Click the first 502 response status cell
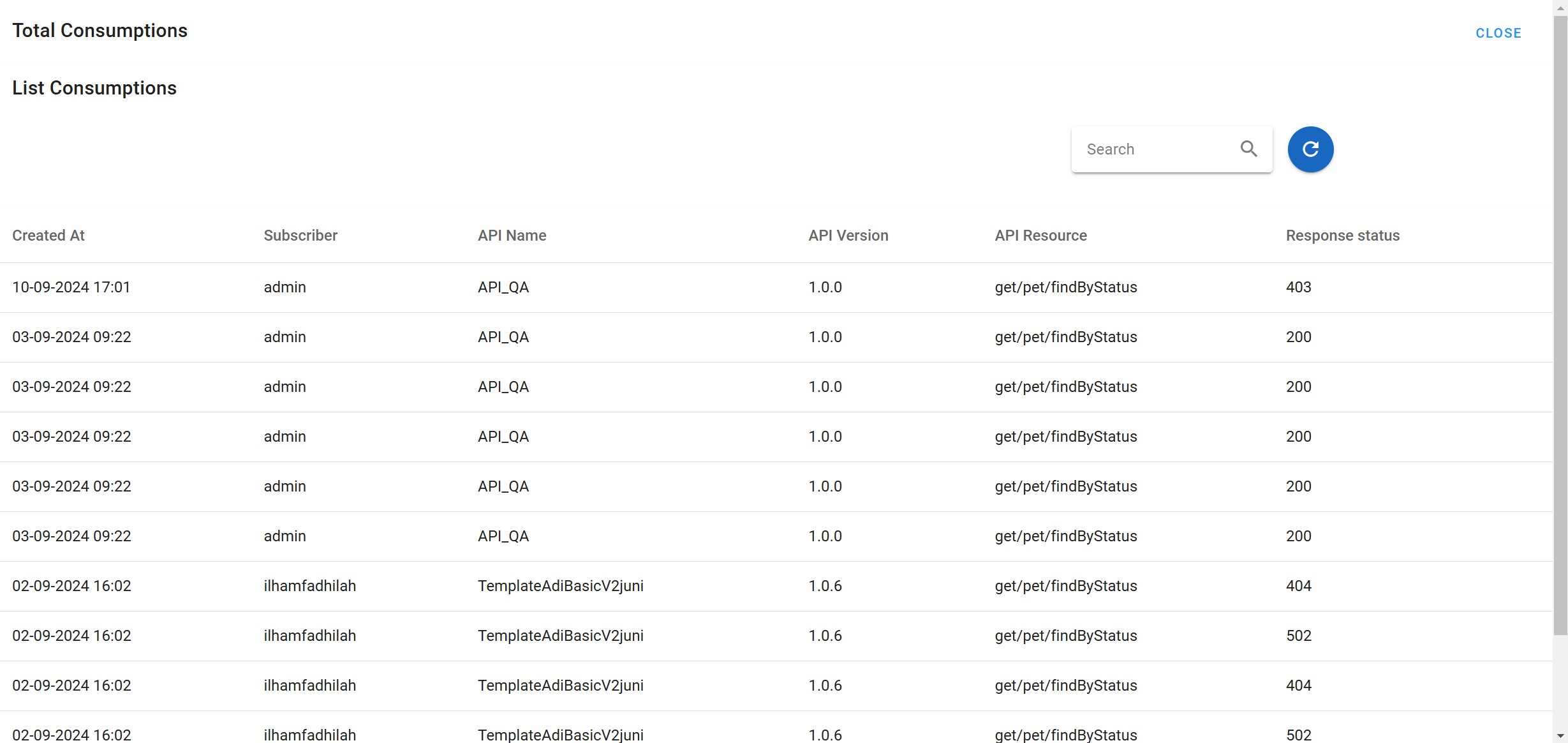 point(1298,636)
